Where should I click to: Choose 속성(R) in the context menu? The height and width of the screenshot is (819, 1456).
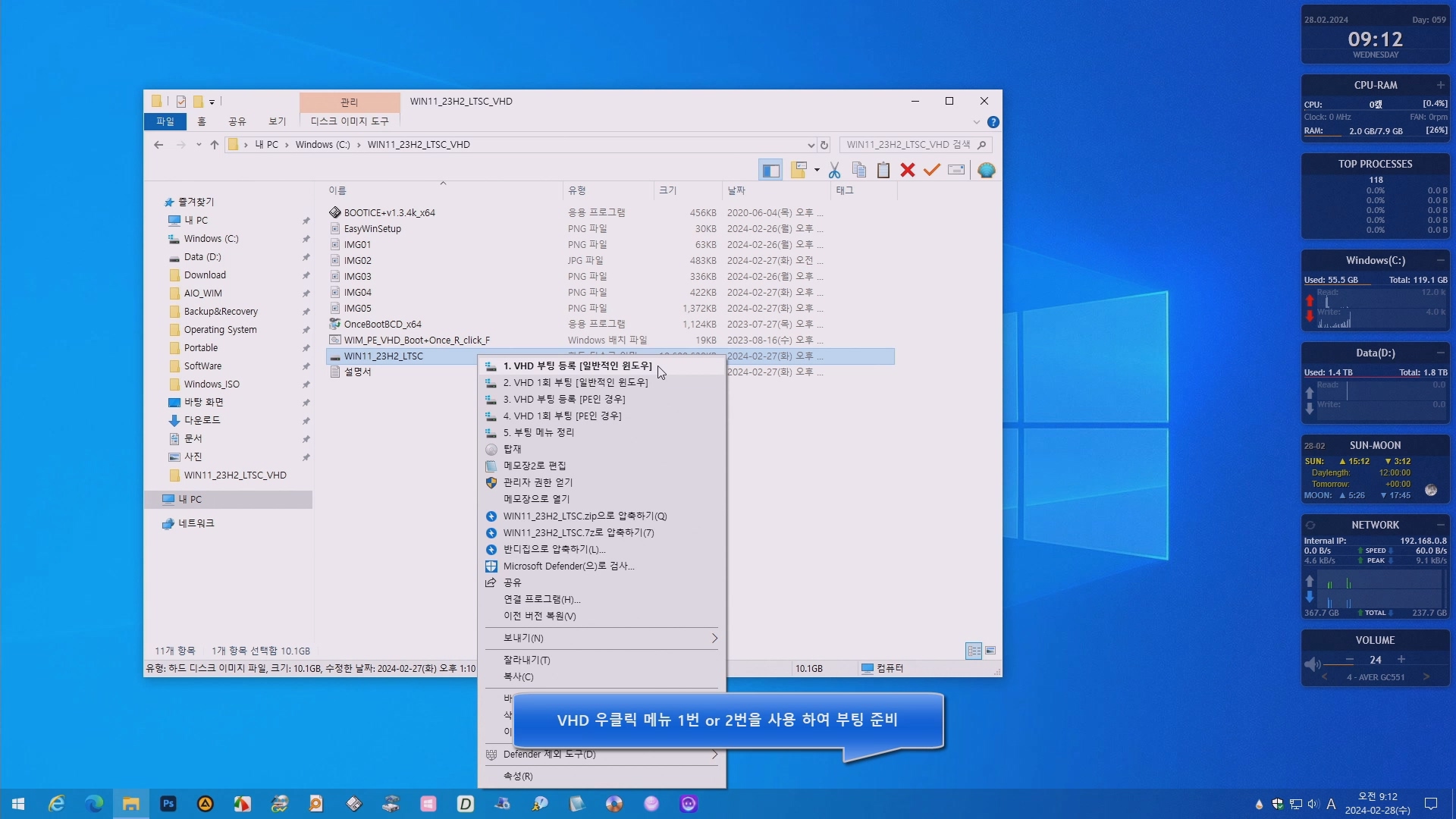pos(601,777)
